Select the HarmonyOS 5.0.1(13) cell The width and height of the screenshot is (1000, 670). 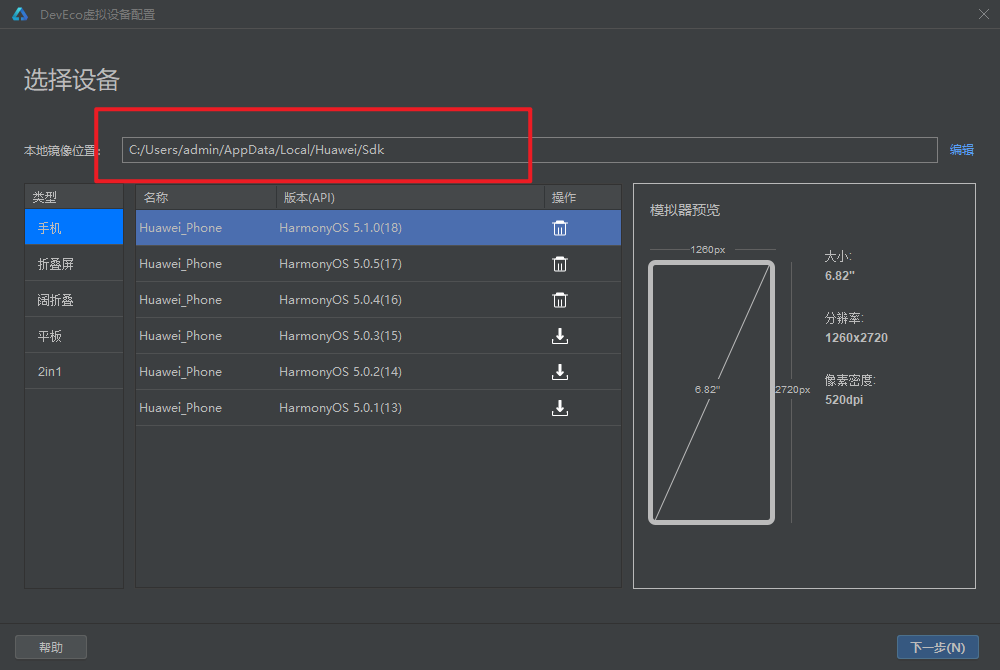341,407
